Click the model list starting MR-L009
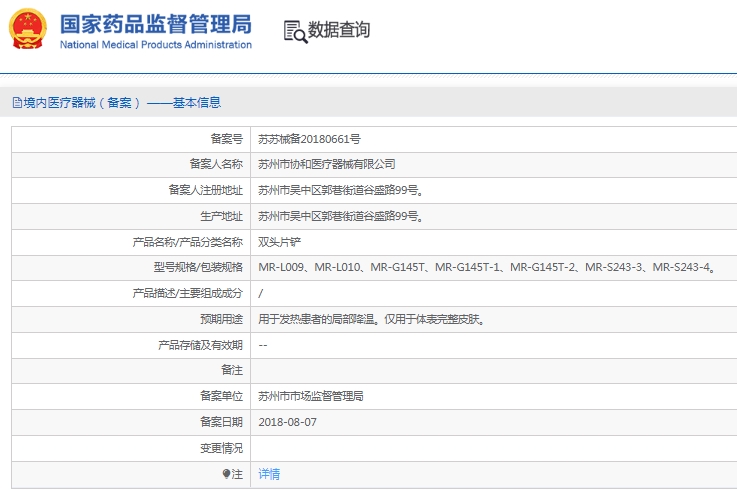The image size is (737, 493). [486, 267]
